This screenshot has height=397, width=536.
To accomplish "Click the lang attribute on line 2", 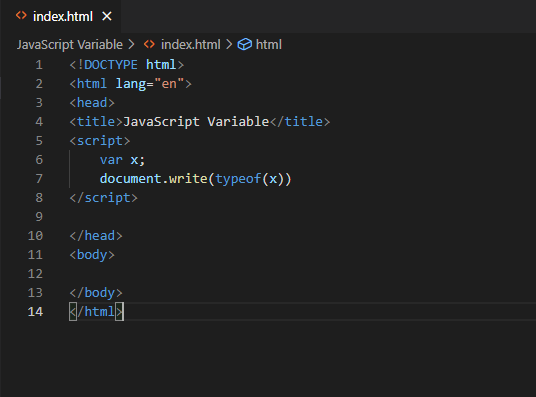I will click(131, 84).
